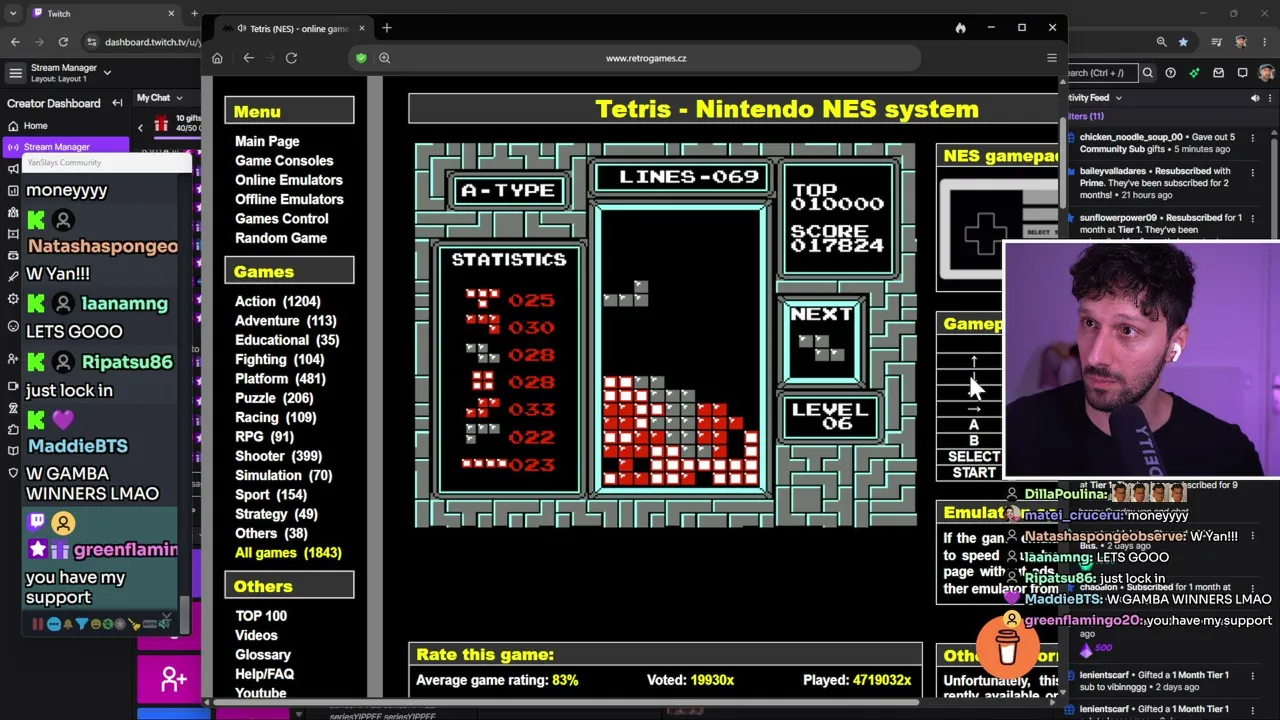Image resolution: width=1280 pixels, height=720 pixels.
Task: Click the Twitch dashboard search field
Action: [1101, 73]
